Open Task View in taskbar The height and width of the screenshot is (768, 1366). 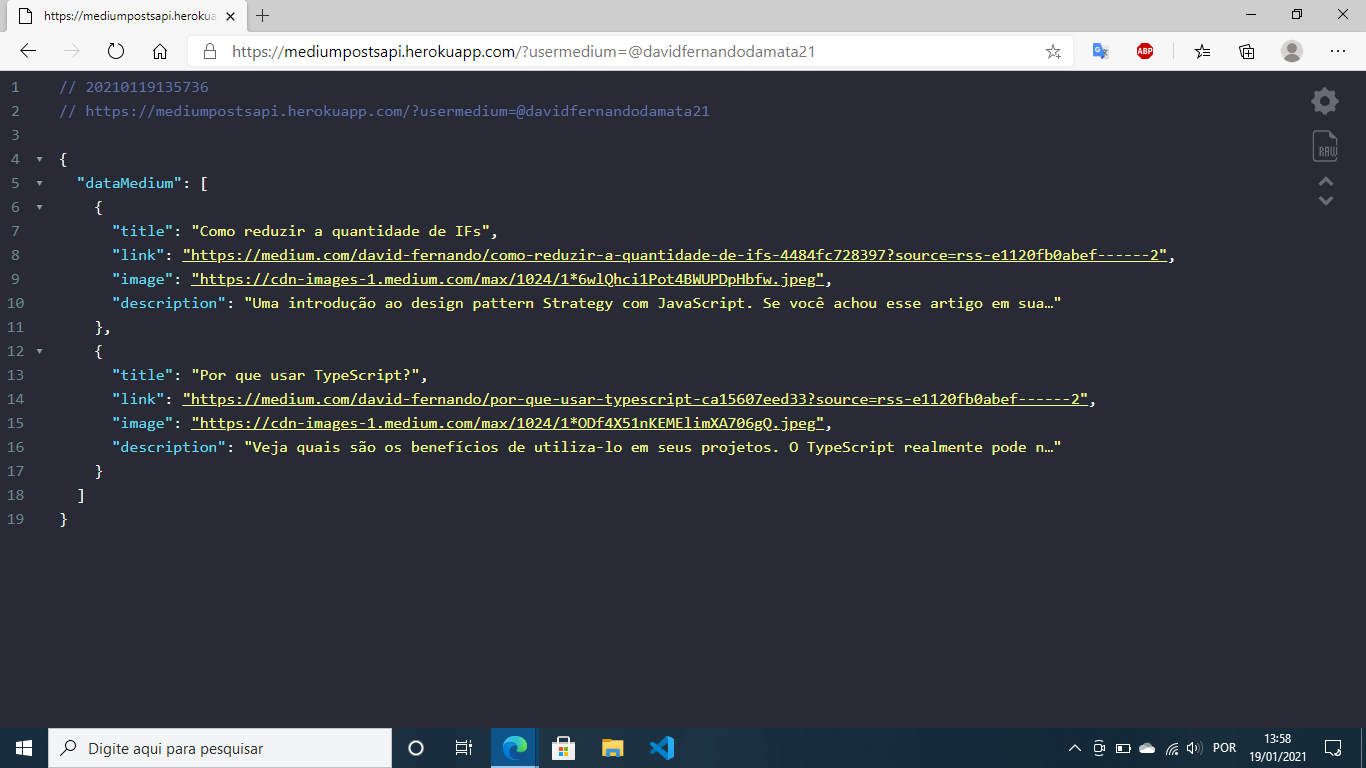tap(464, 748)
